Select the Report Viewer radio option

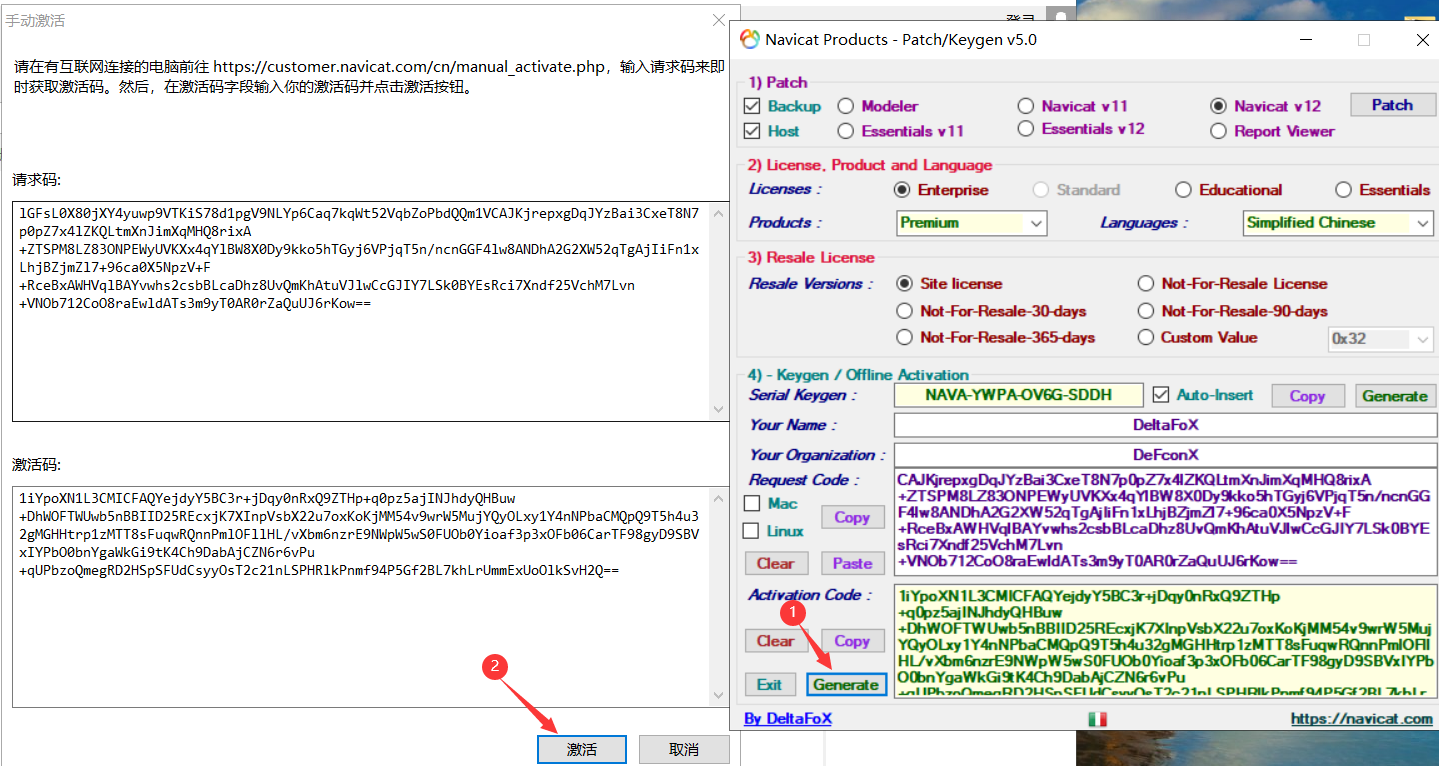coord(1218,131)
